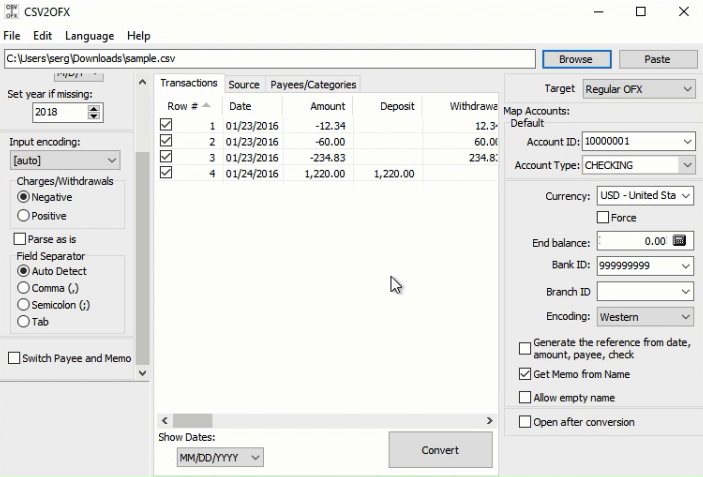
Task: Open the output Encoding Western dropdown
Action: pyautogui.click(x=645, y=317)
